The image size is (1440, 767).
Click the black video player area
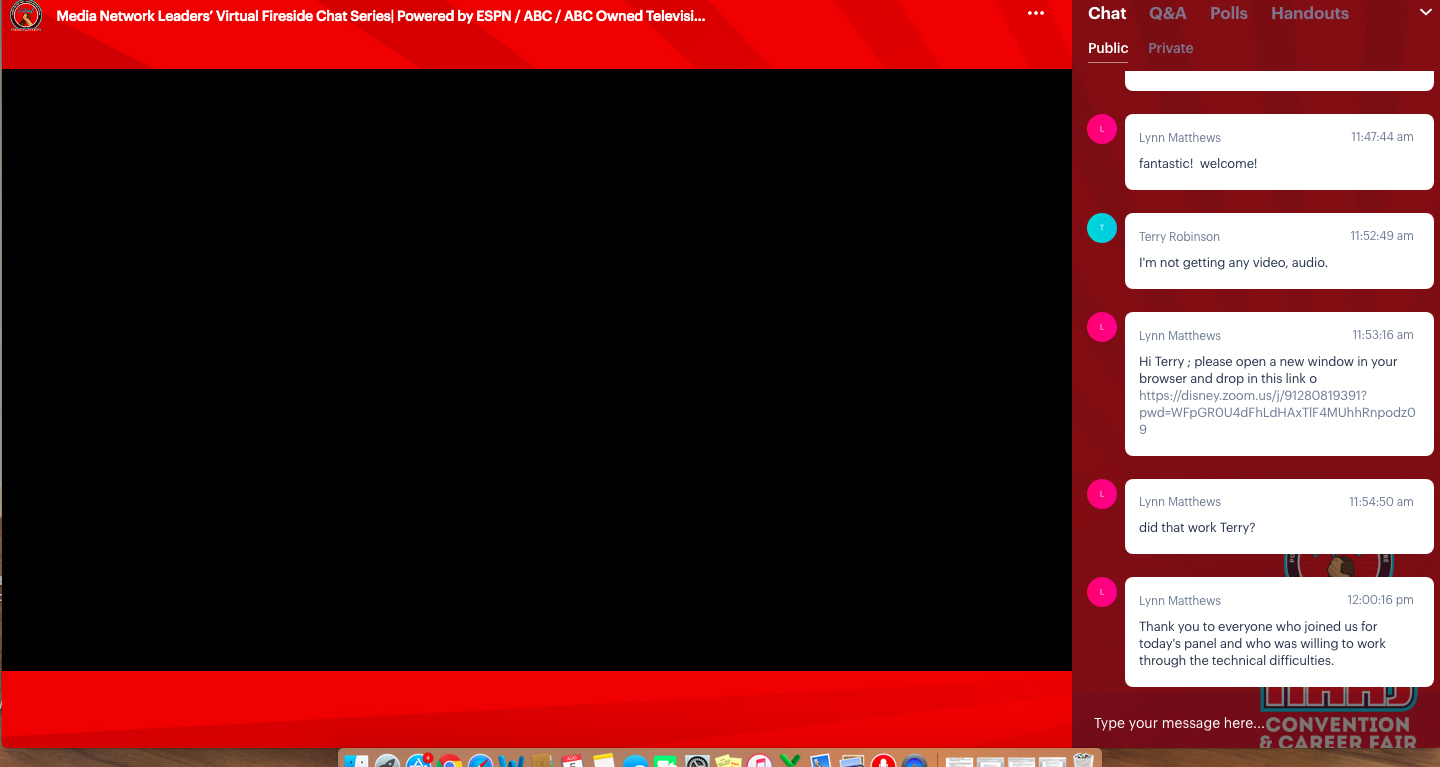click(x=536, y=370)
